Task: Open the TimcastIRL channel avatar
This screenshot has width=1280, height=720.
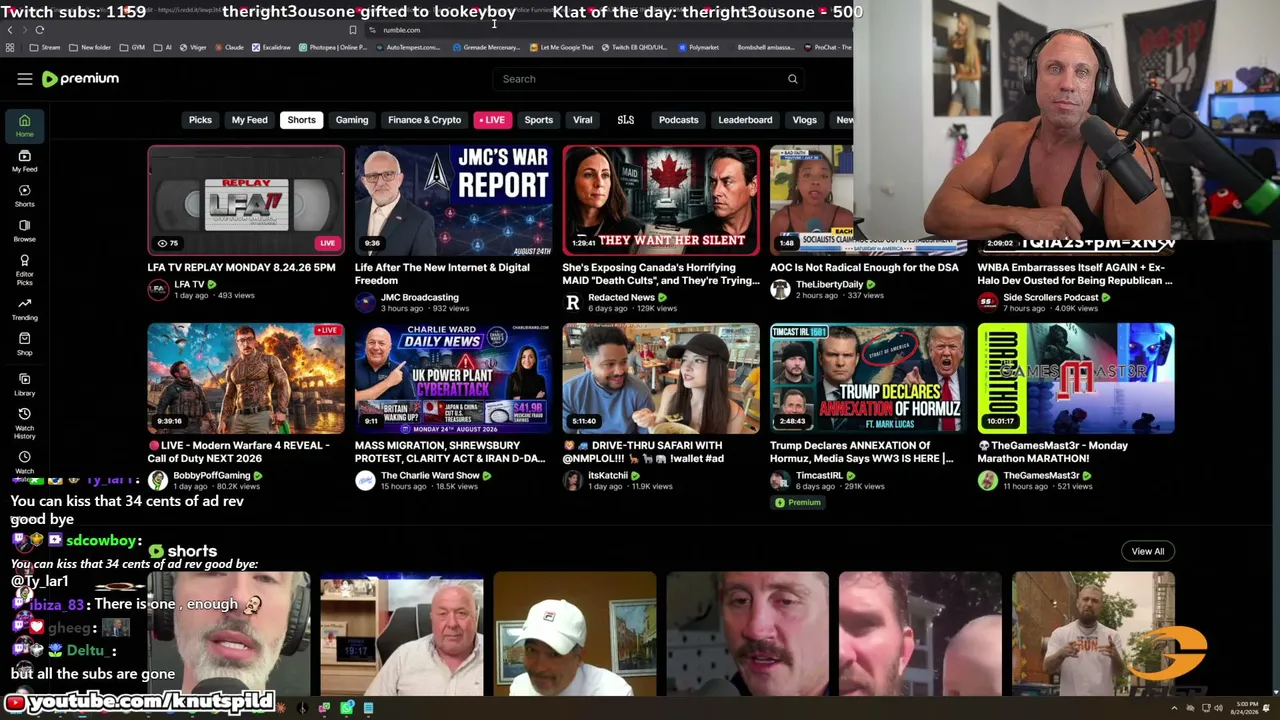Action: coord(780,480)
